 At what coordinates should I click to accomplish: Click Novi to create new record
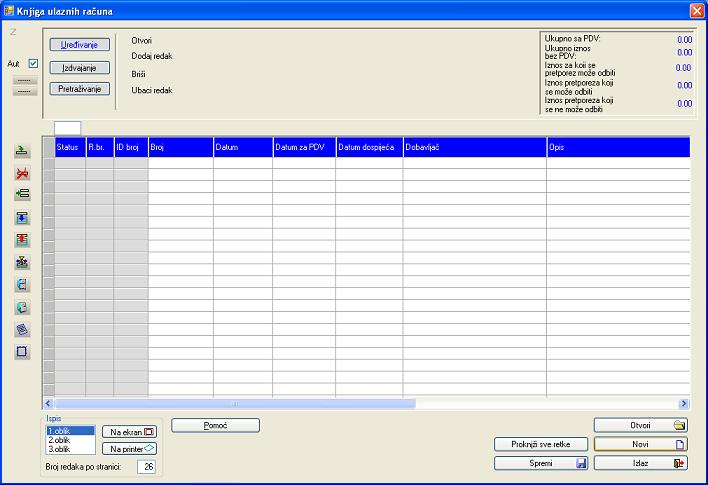(x=640, y=444)
